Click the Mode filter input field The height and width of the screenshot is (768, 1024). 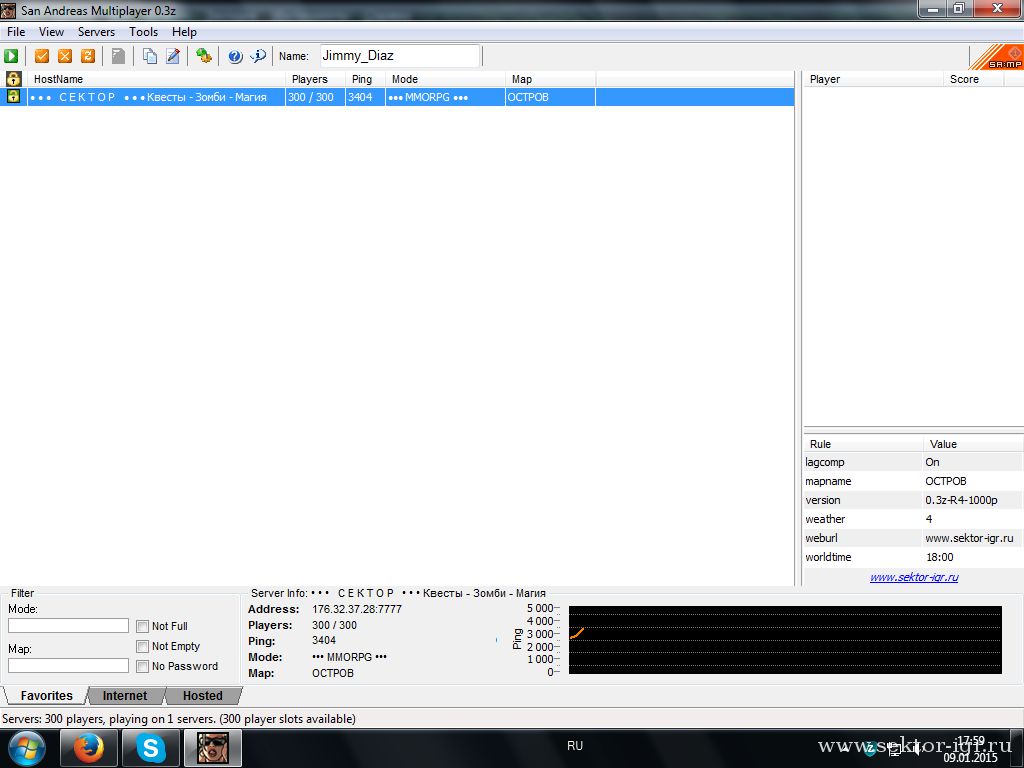[69, 626]
